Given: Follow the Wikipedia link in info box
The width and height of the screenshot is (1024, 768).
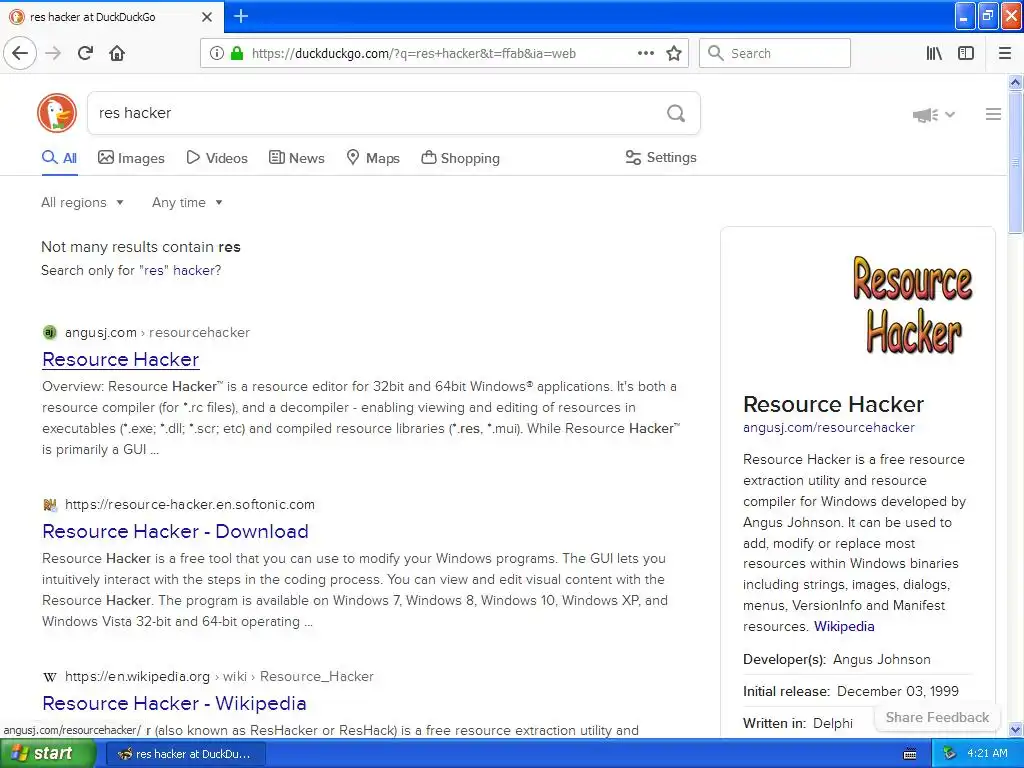Looking at the screenshot, I should (x=844, y=626).
